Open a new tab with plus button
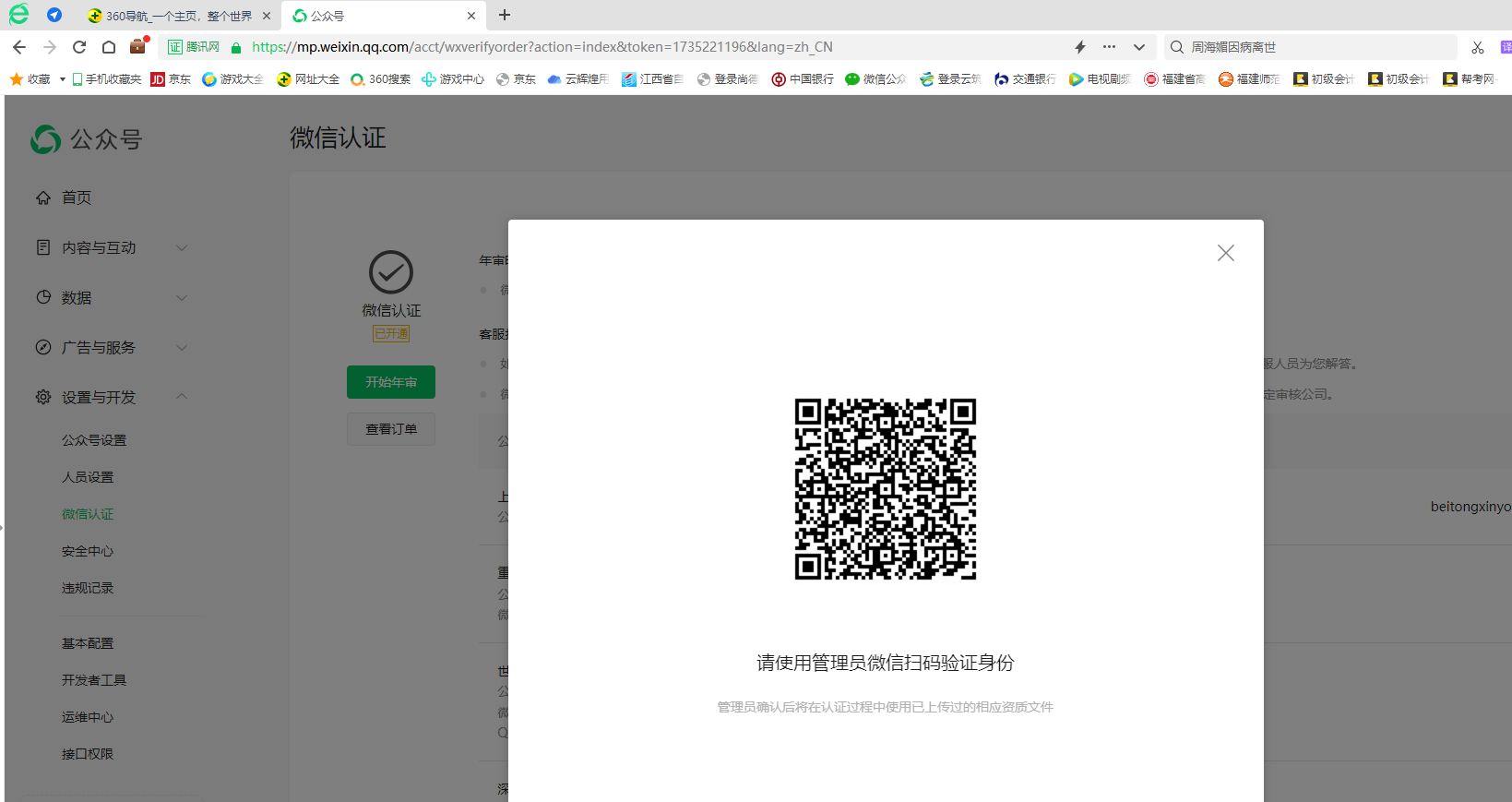1512x802 pixels. pyautogui.click(x=505, y=15)
